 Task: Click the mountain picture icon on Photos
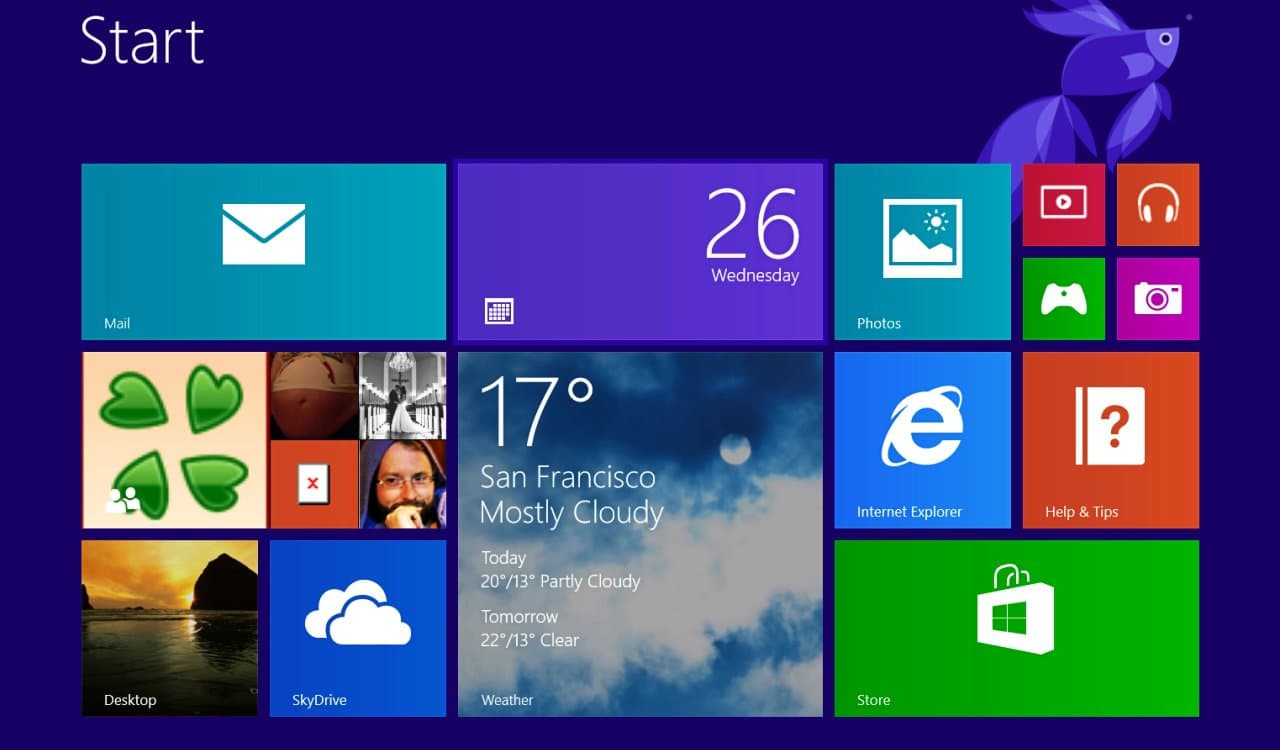[x=922, y=238]
